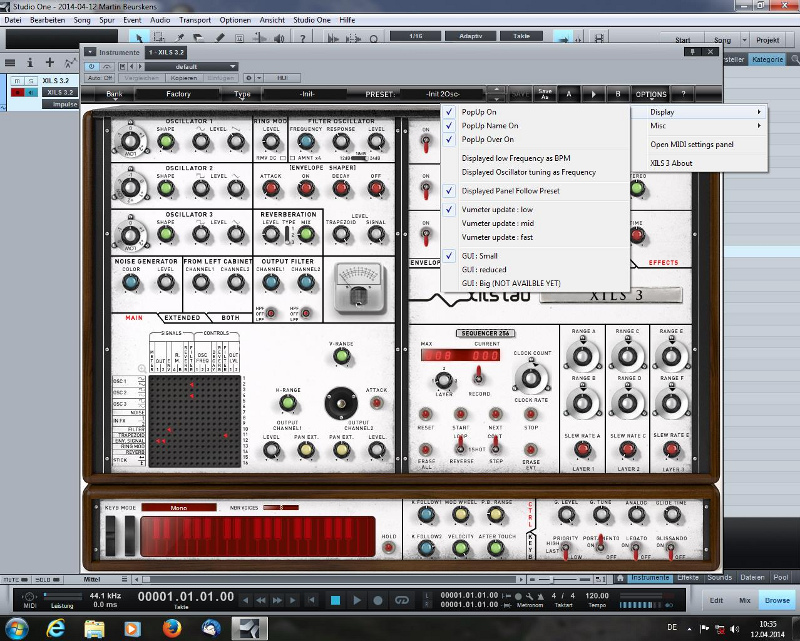Open the video player film icon
Image resolution: width=800 pixels, height=641 pixels.
598,38
